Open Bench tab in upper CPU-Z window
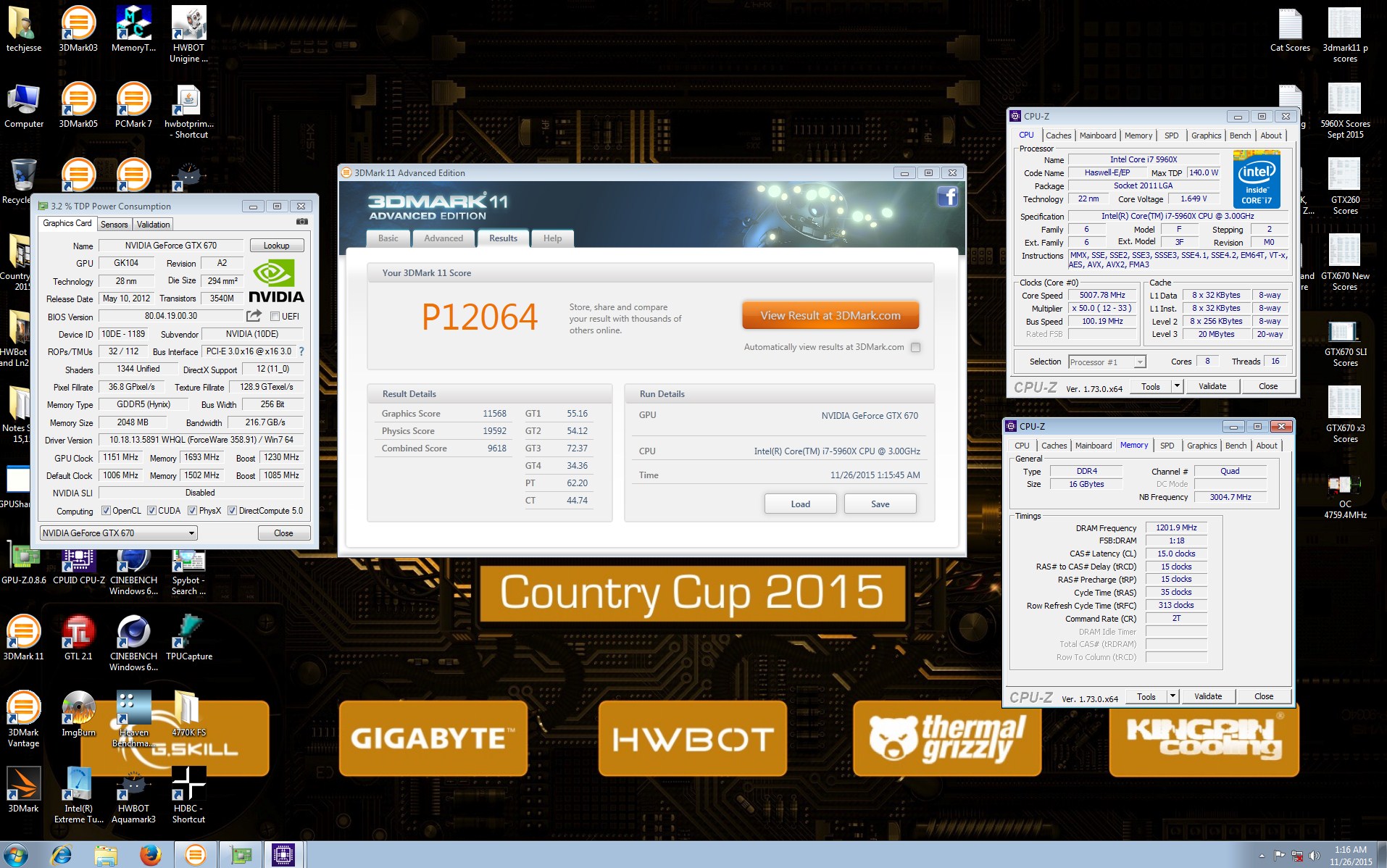The height and width of the screenshot is (868, 1387). click(x=1240, y=135)
